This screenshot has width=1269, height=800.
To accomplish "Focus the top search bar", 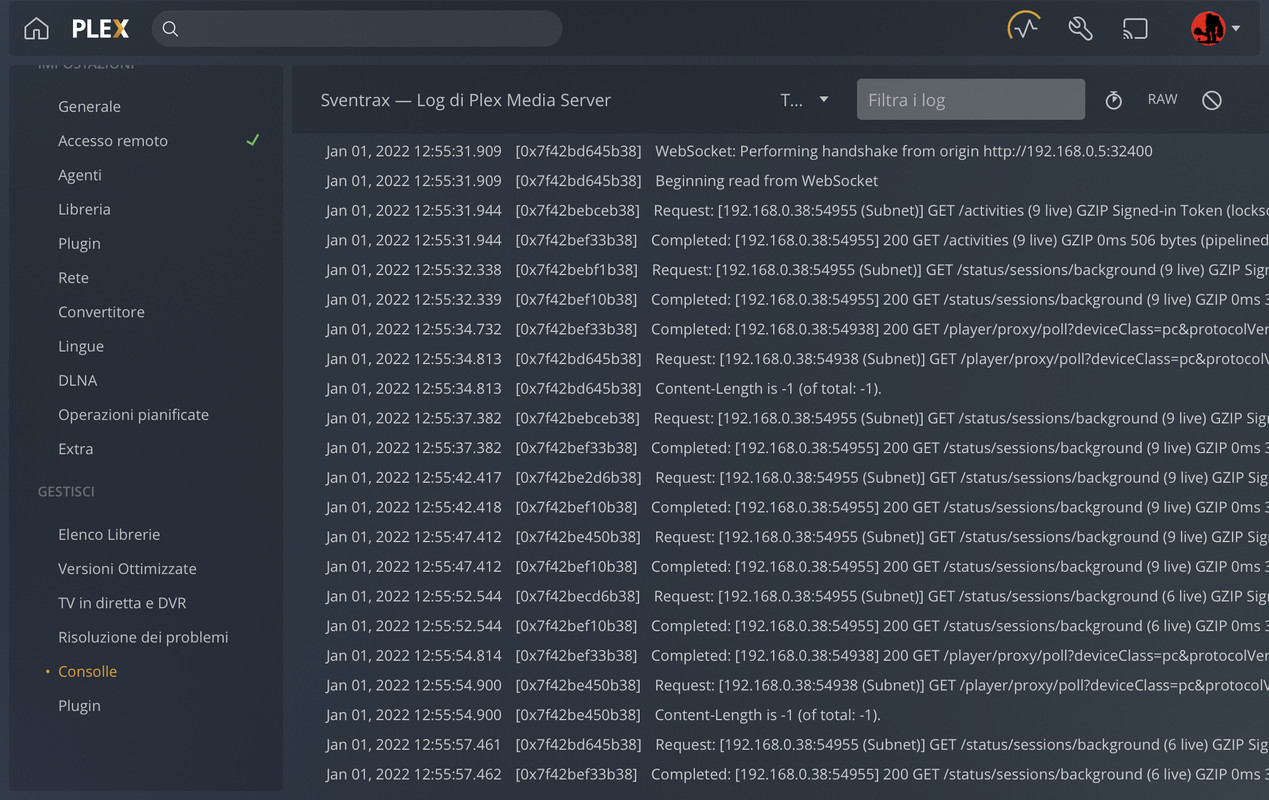I will click(357, 29).
